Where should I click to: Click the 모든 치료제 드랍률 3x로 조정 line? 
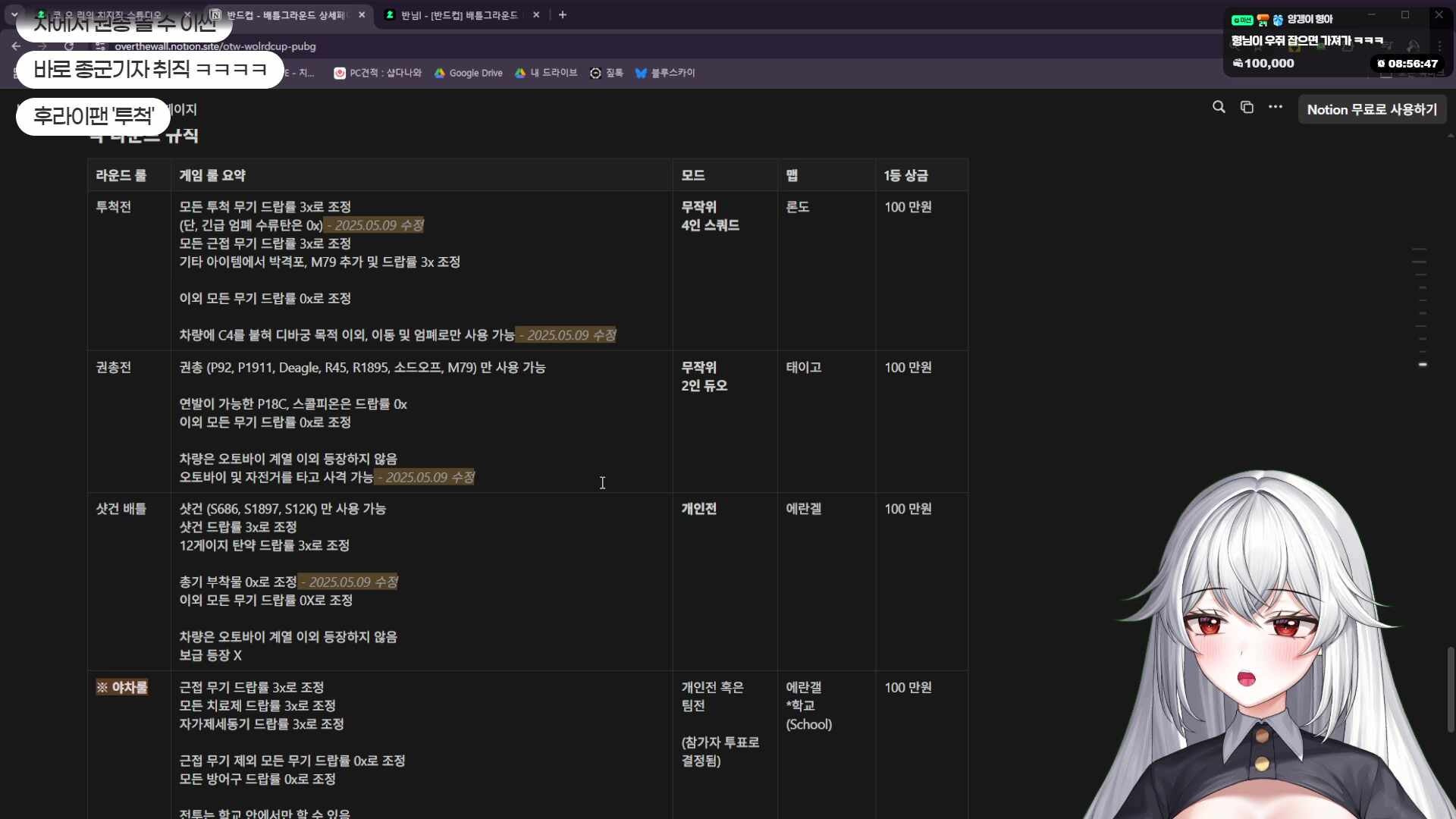tap(258, 706)
